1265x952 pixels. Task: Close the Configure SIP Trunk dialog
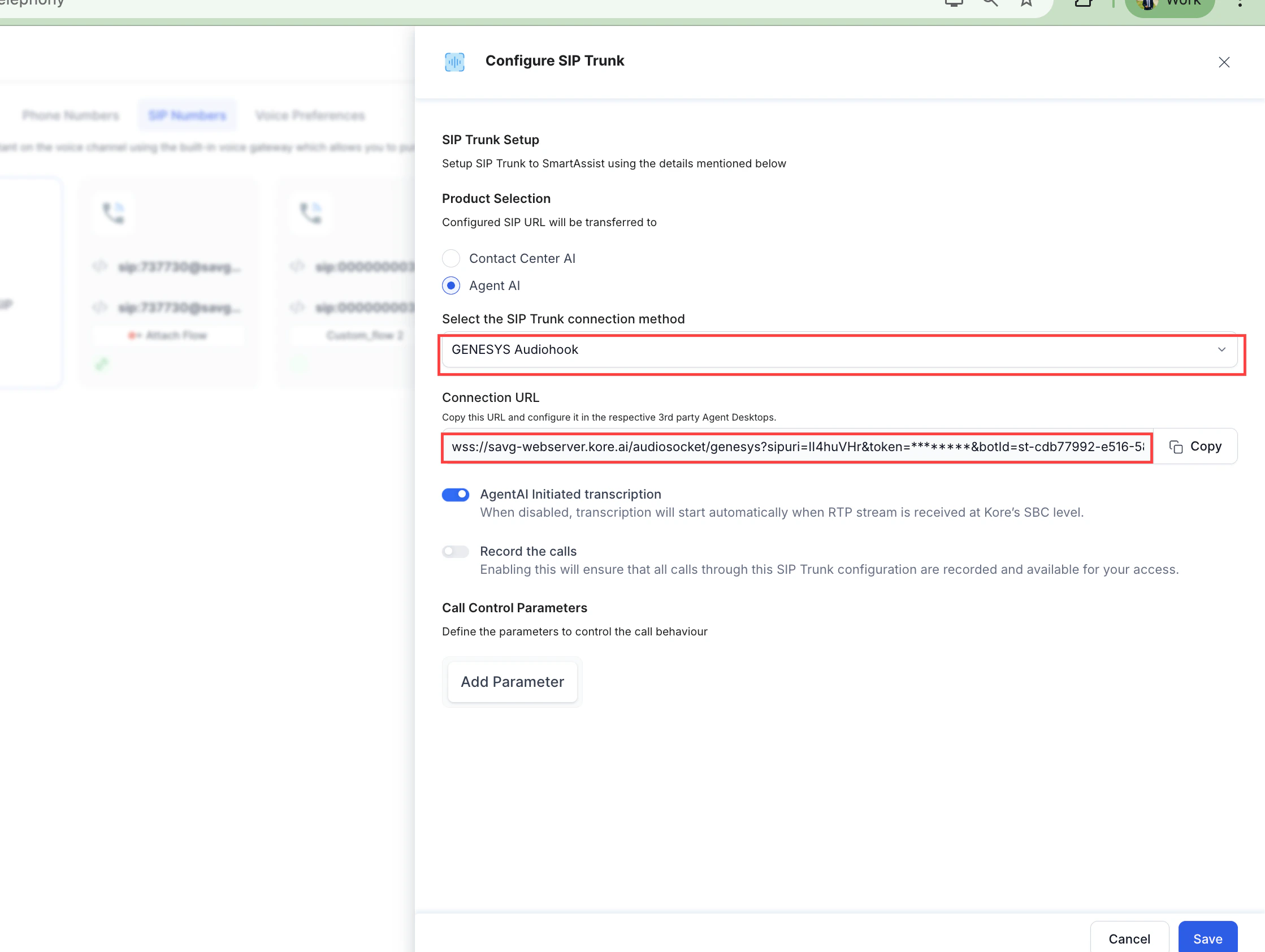pyautogui.click(x=1224, y=62)
